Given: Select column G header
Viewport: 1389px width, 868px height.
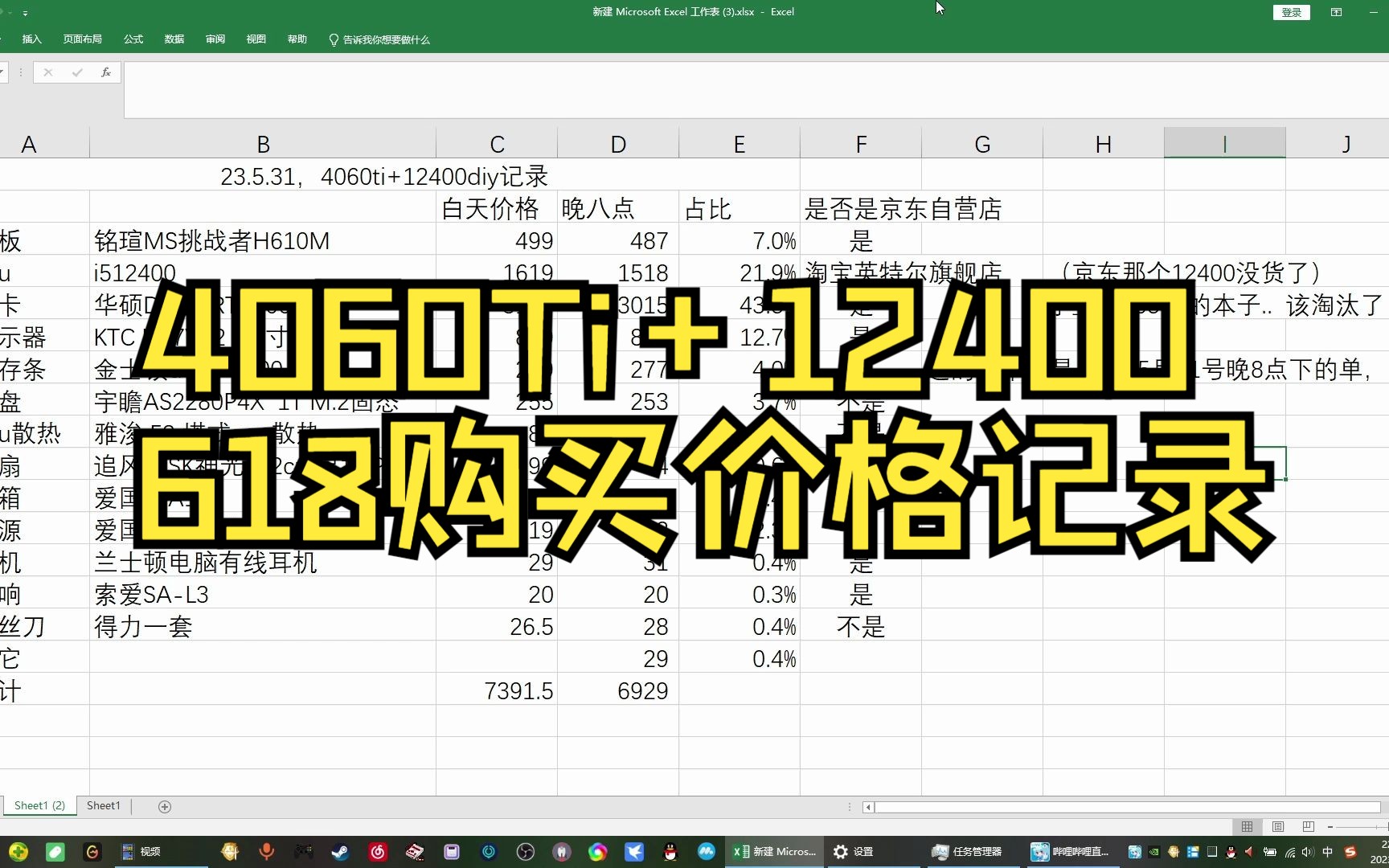Looking at the screenshot, I should [982, 144].
